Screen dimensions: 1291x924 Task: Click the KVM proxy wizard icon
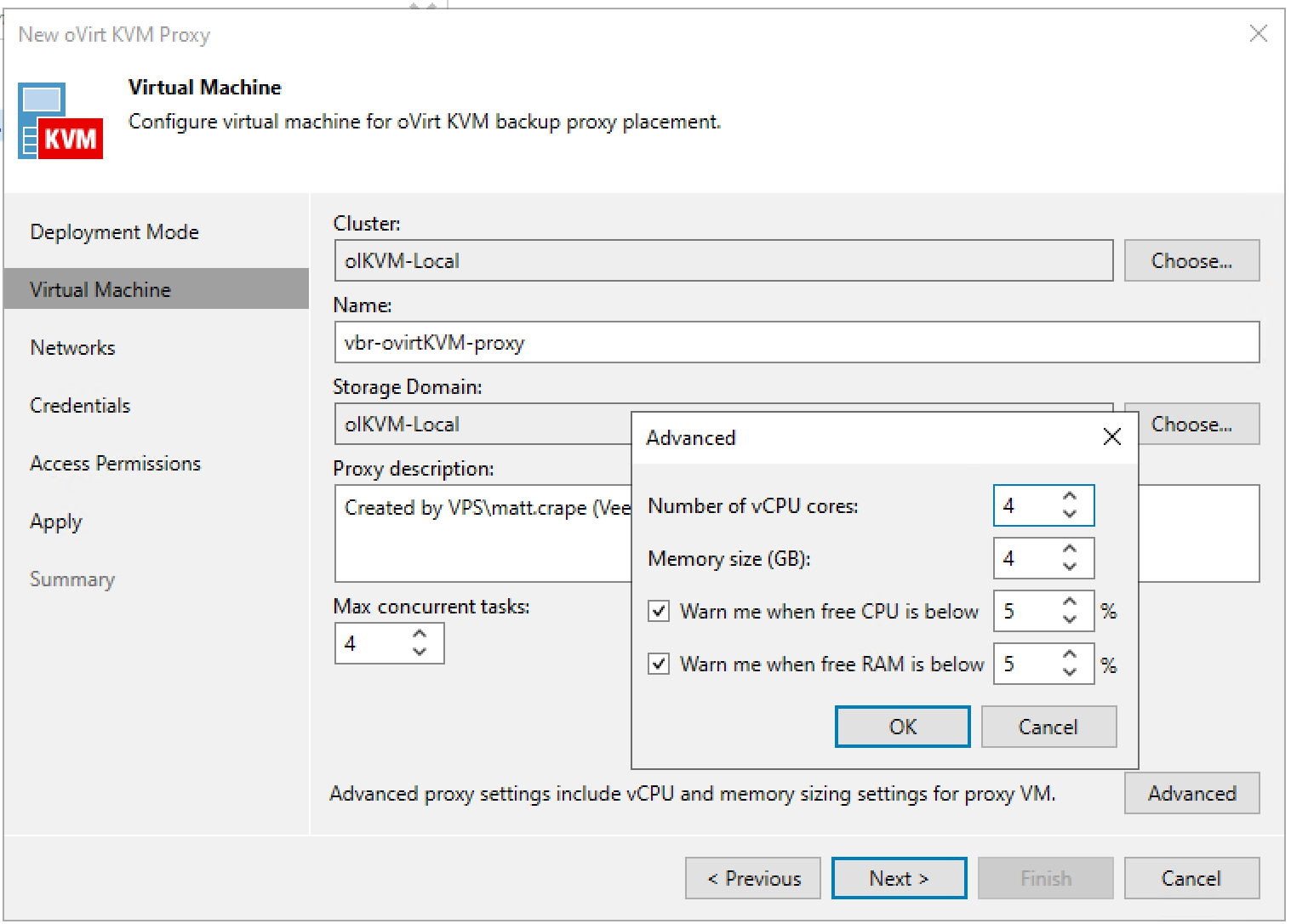point(60,121)
